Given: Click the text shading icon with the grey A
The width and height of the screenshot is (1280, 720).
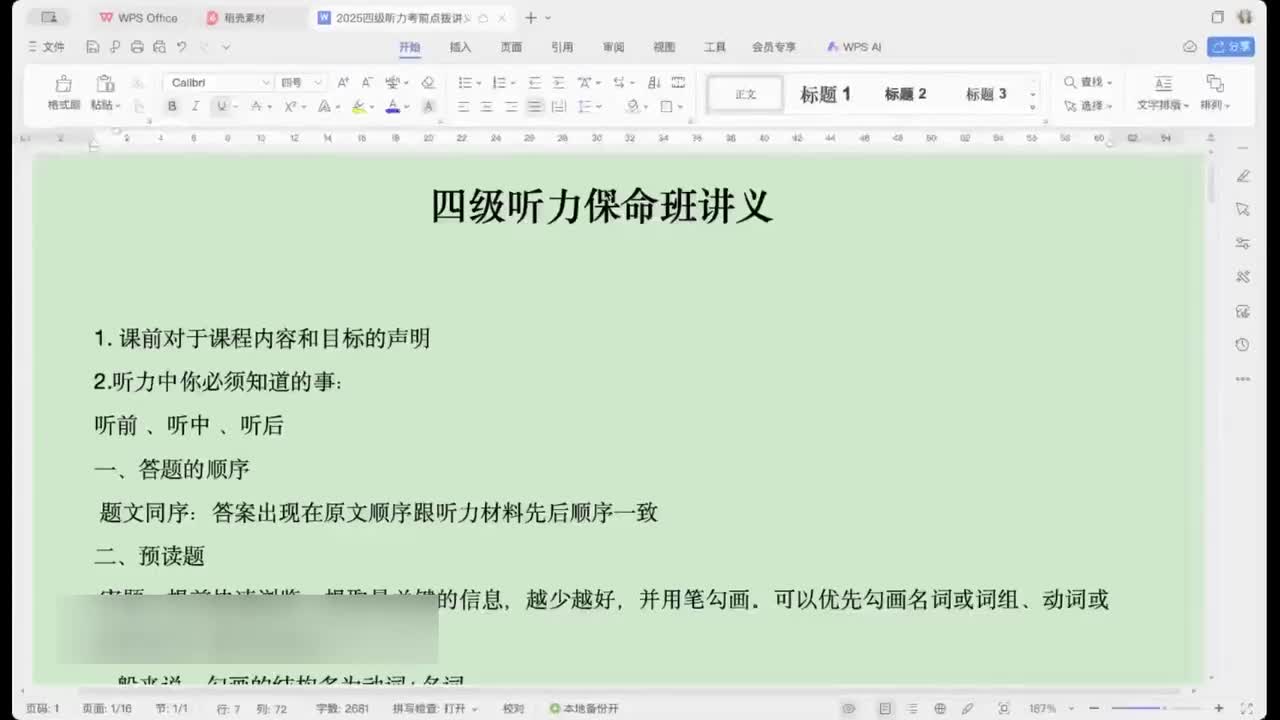Looking at the screenshot, I should 428,106.
